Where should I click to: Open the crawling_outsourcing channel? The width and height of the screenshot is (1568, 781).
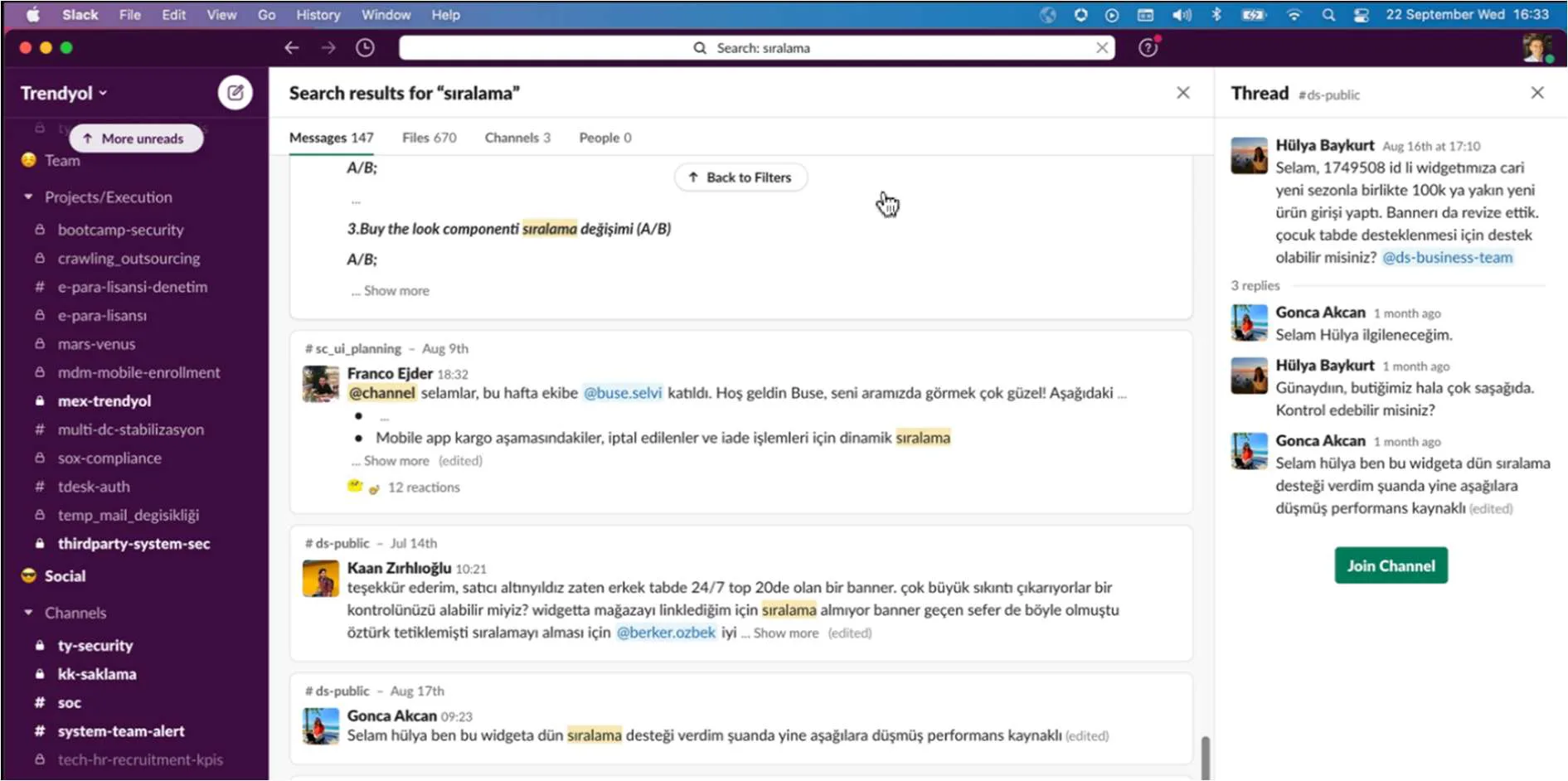click(129, 258)
